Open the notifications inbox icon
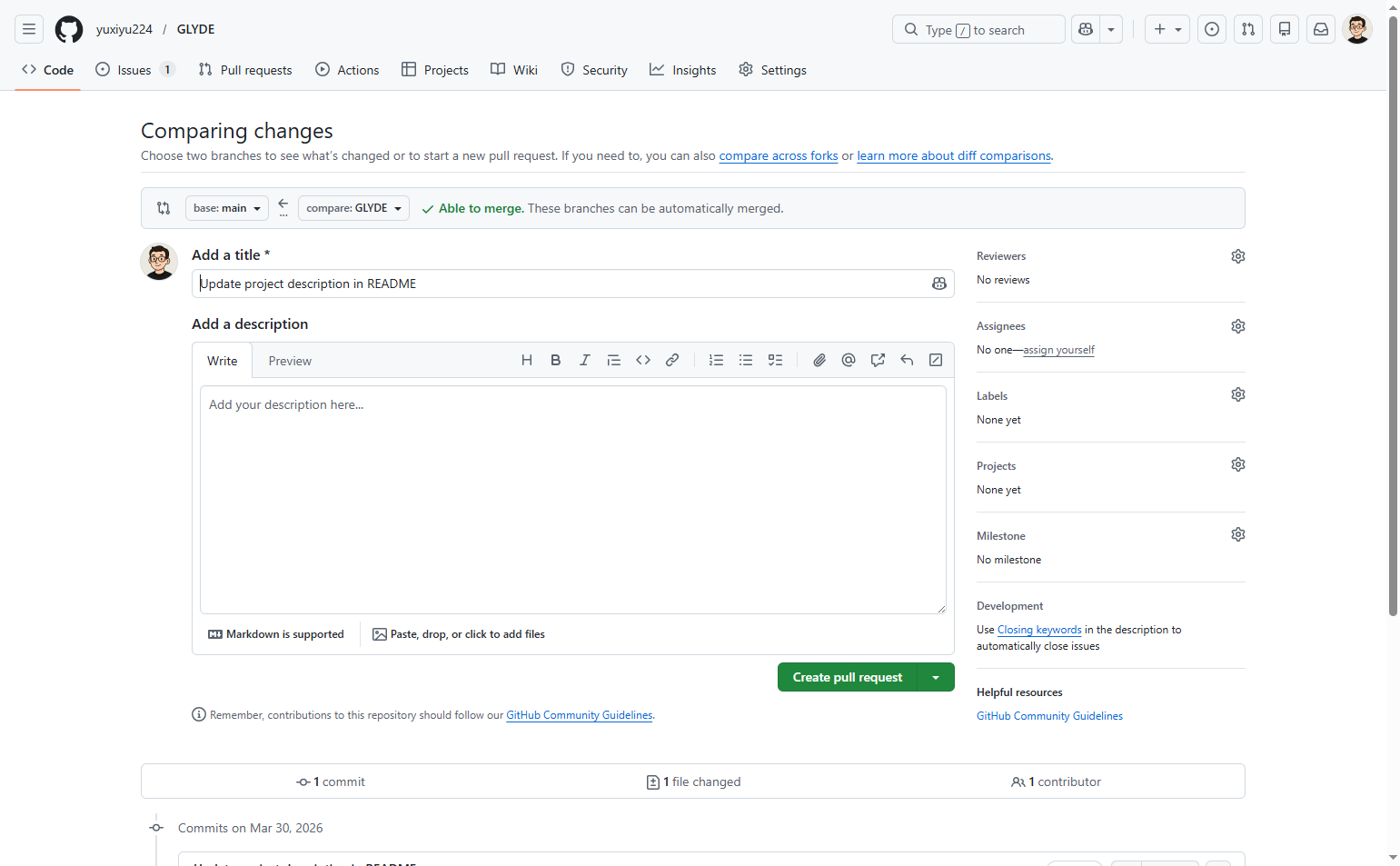This screenshot has height=866, width=1400. (1321, 29)
